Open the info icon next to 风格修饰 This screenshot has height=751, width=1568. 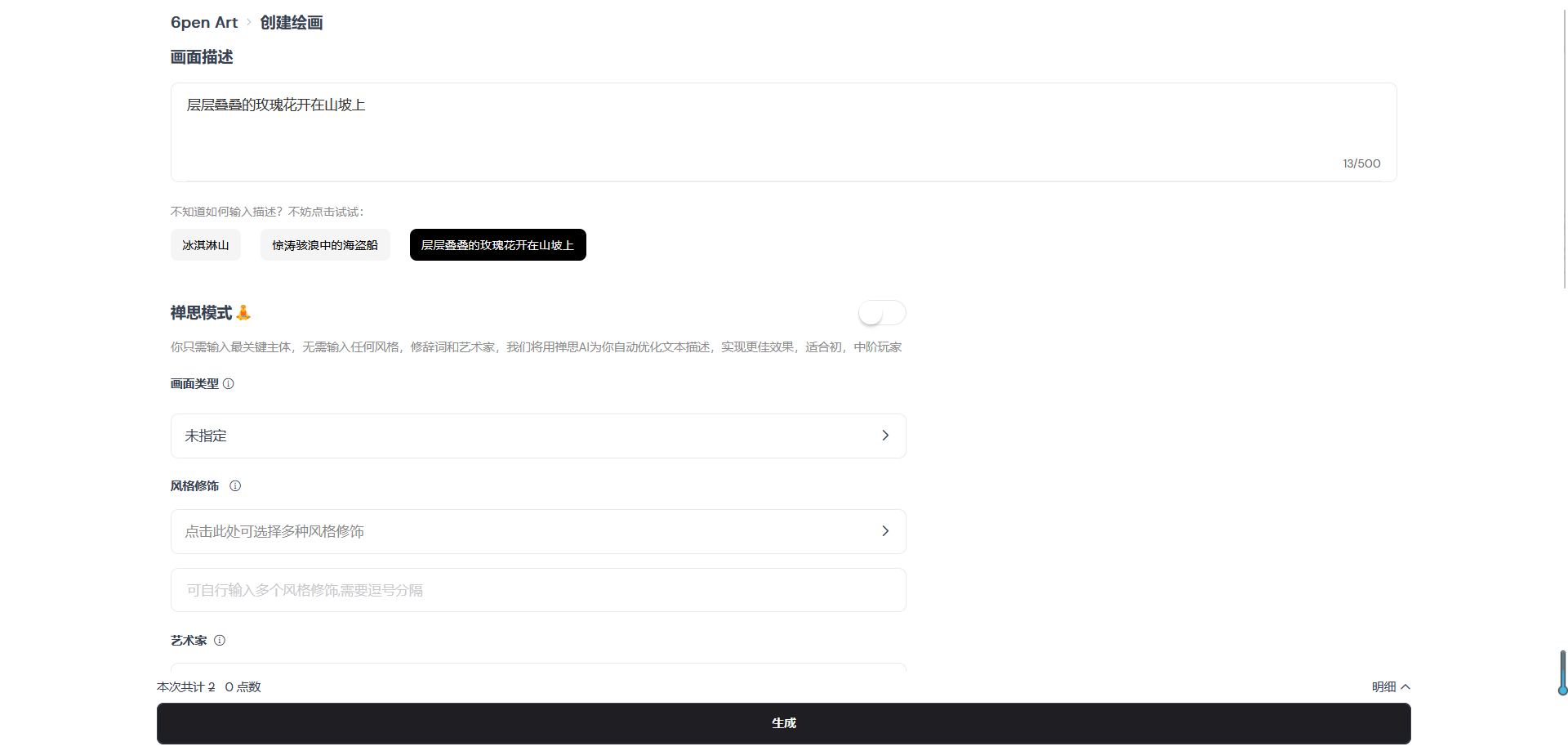point(235,485)
